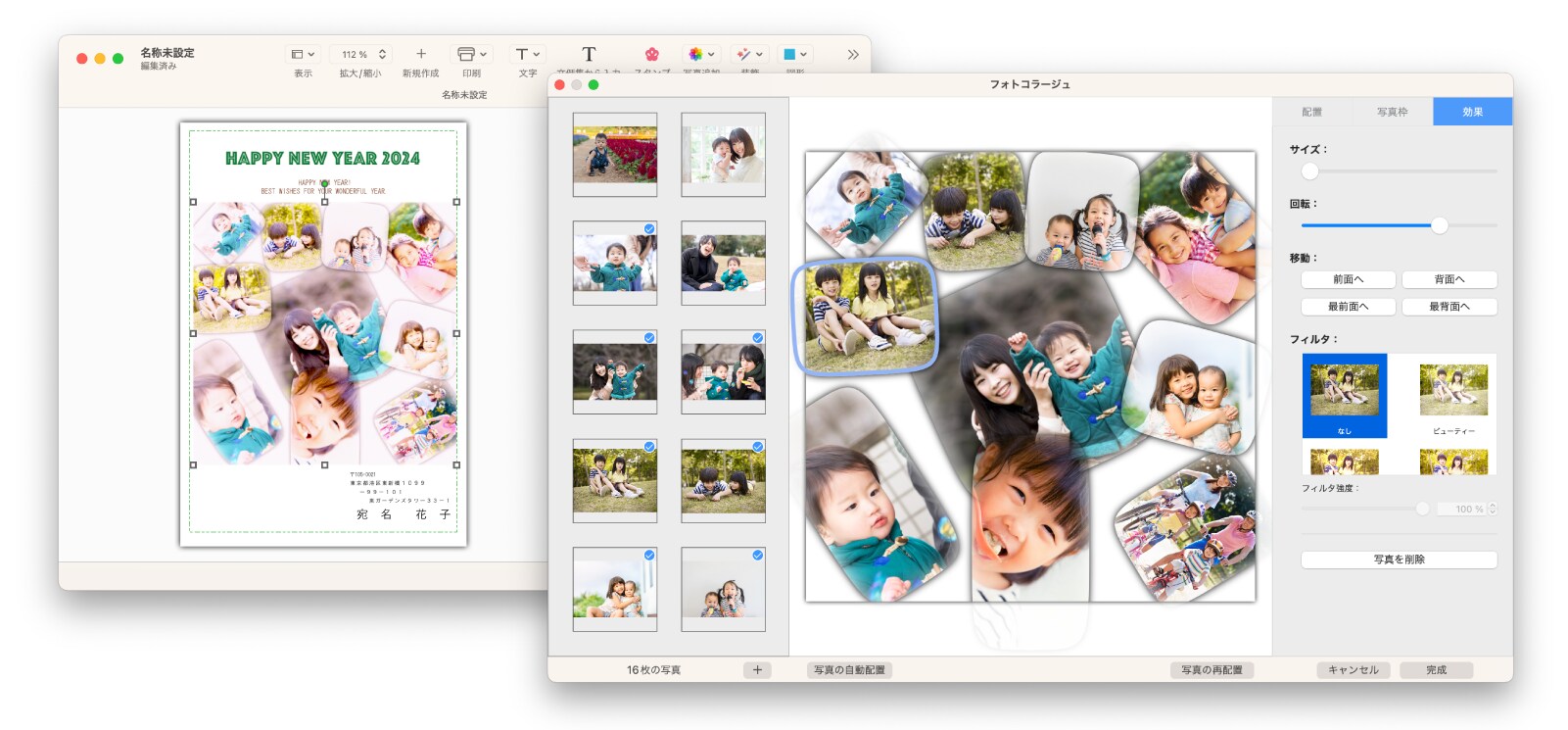Select the 文字 small T text tool
This screenshot has height=730, width=1568.
click(x=522, y=55)
